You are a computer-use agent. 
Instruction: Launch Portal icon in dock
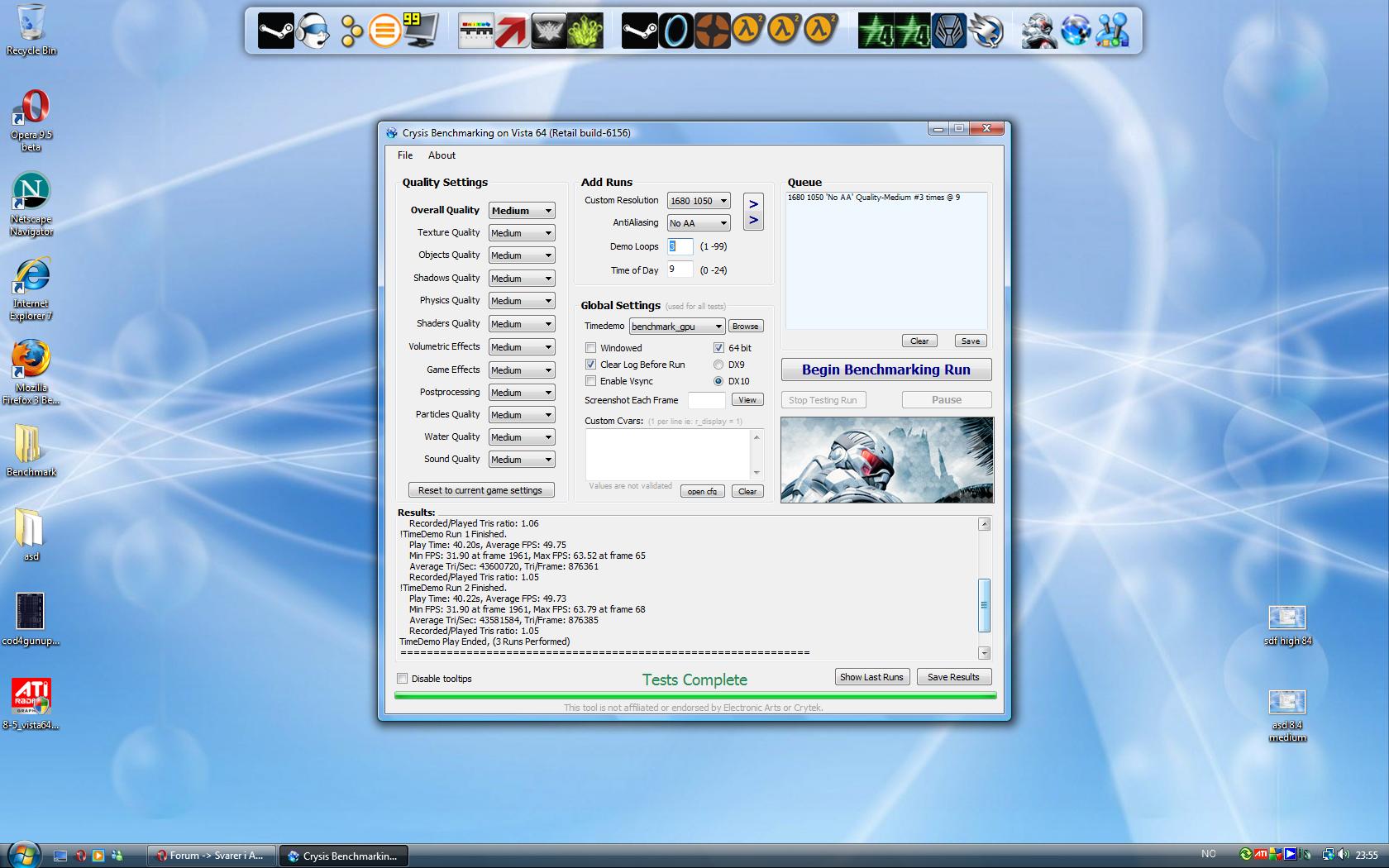click(x=676, y=31)
